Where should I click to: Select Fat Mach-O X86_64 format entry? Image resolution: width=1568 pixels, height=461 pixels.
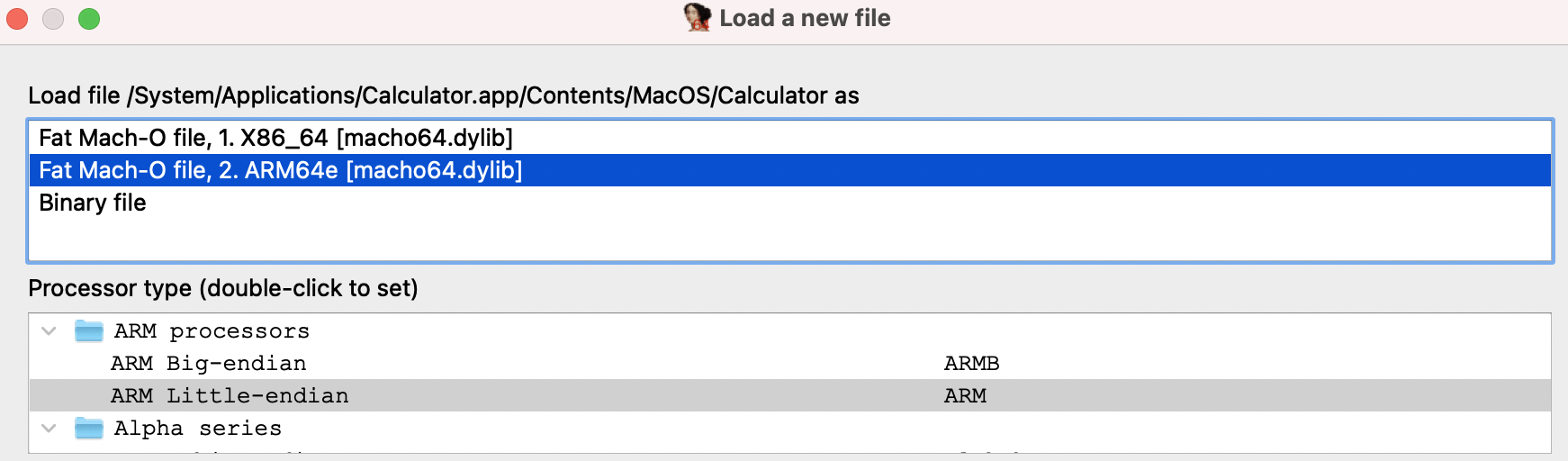tap(790, 138)
